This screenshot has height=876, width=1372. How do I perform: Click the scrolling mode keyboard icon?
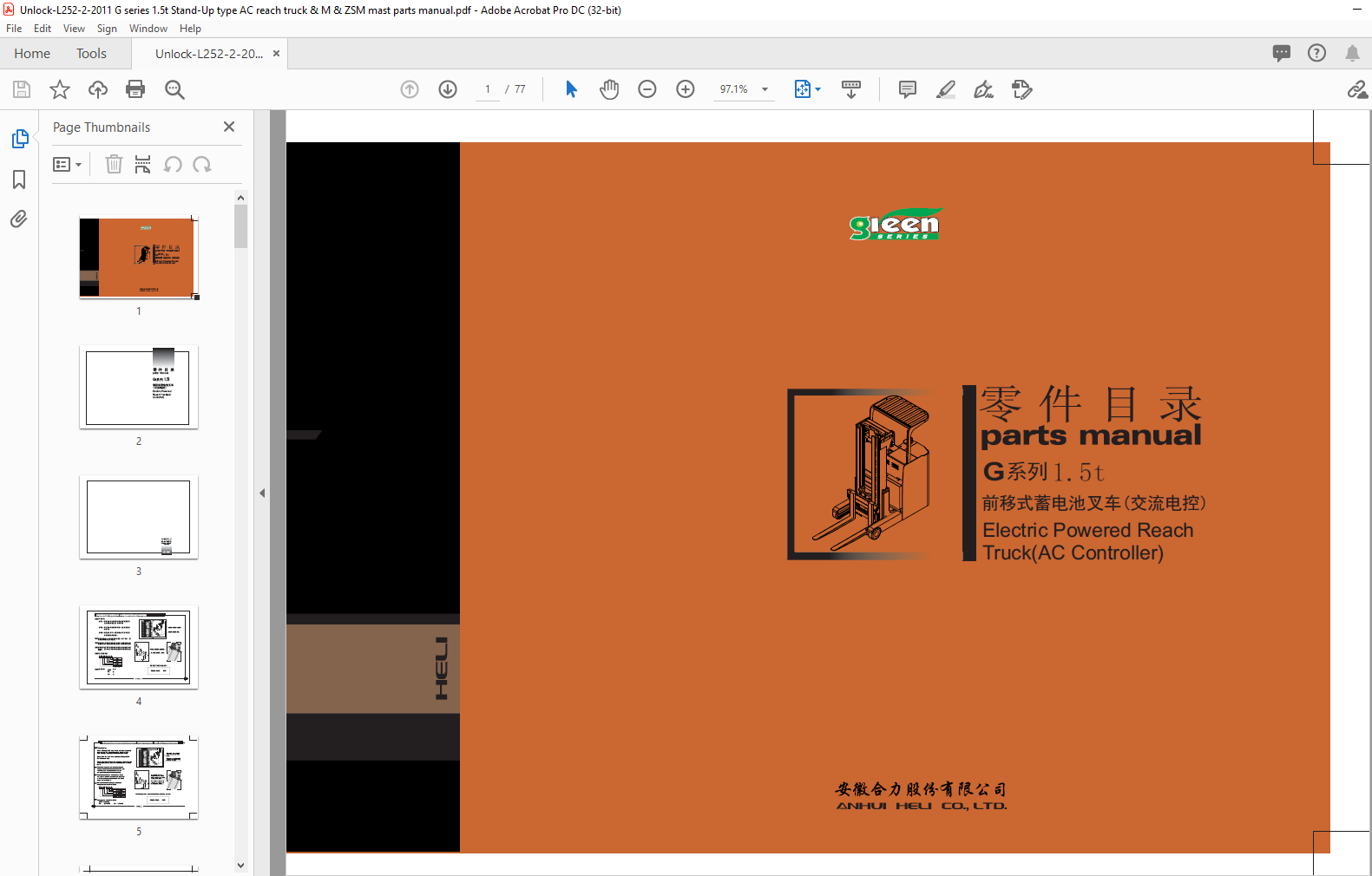(x=851, y=89)
